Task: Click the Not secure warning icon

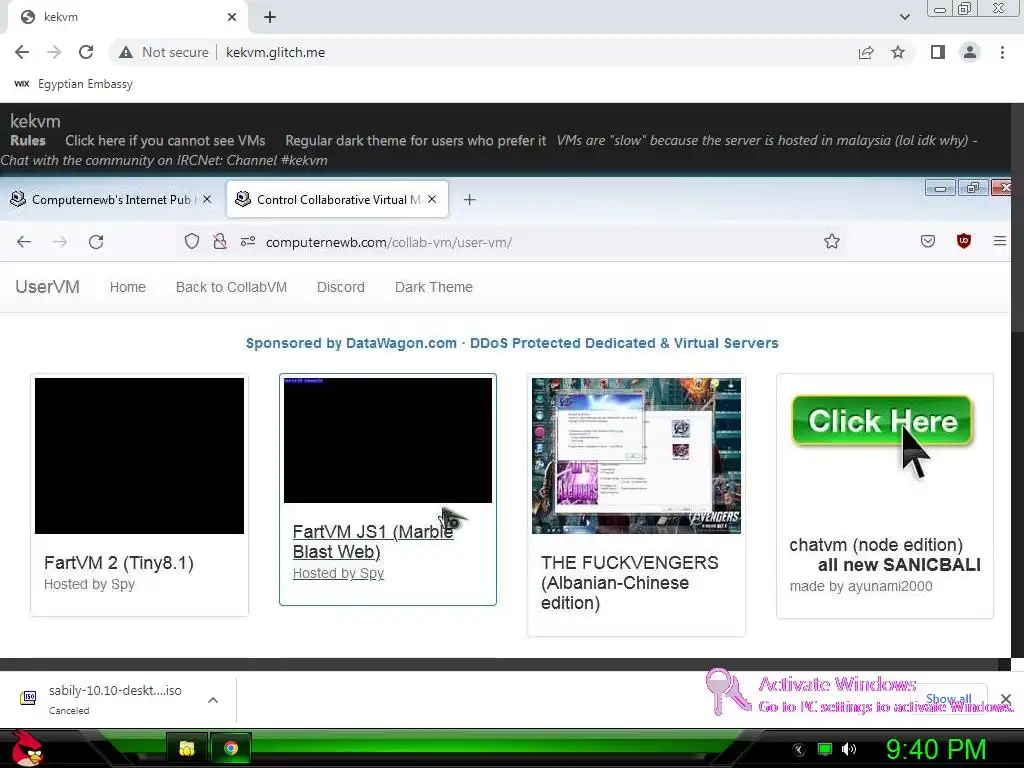Action: (x=126, y=52)
